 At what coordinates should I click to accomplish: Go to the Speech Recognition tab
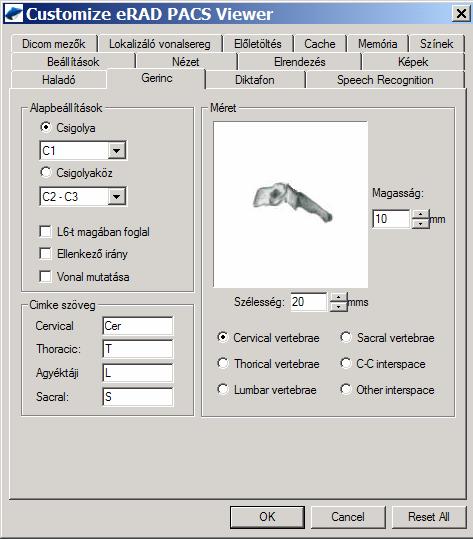(x=385, y=80)
